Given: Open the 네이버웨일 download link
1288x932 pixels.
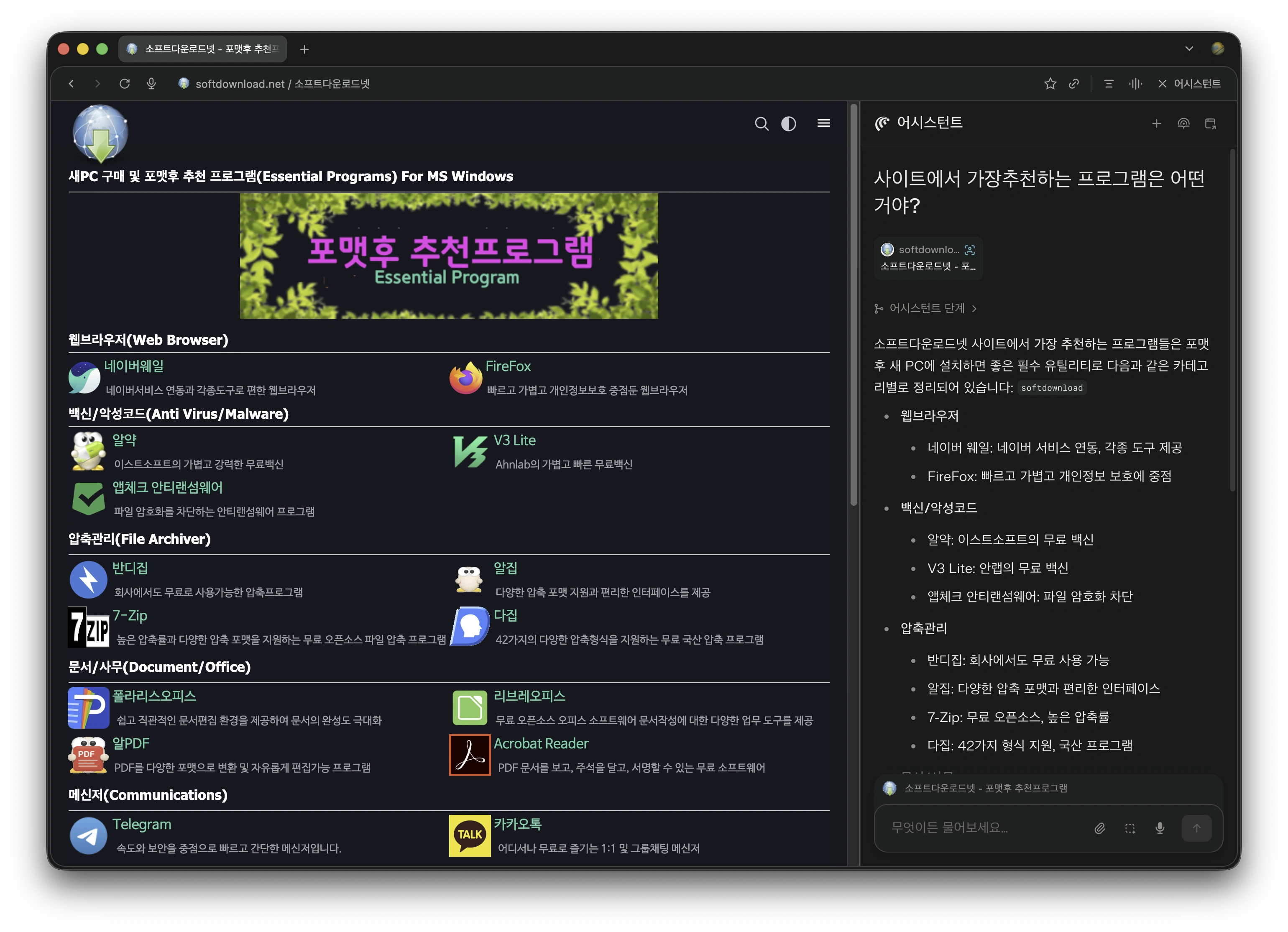Looking at the screenshot, I should click(133, 366).
